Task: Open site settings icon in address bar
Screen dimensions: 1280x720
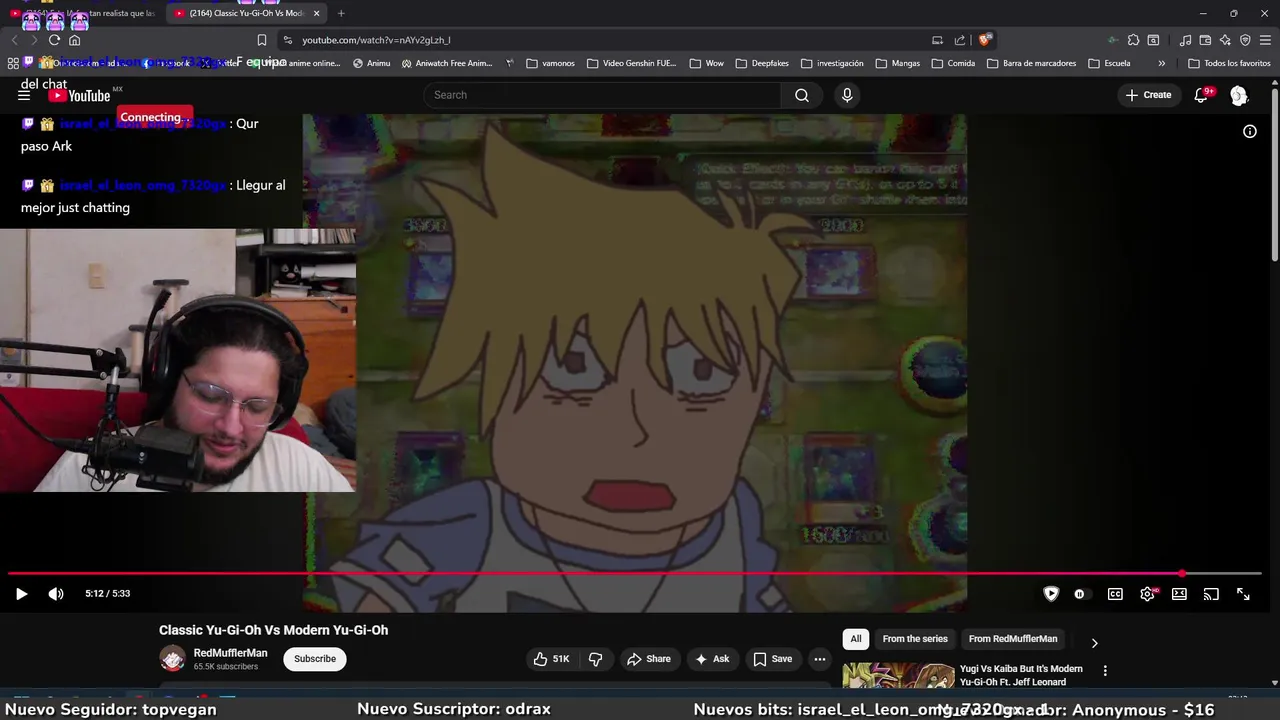Action: (288, 40)
